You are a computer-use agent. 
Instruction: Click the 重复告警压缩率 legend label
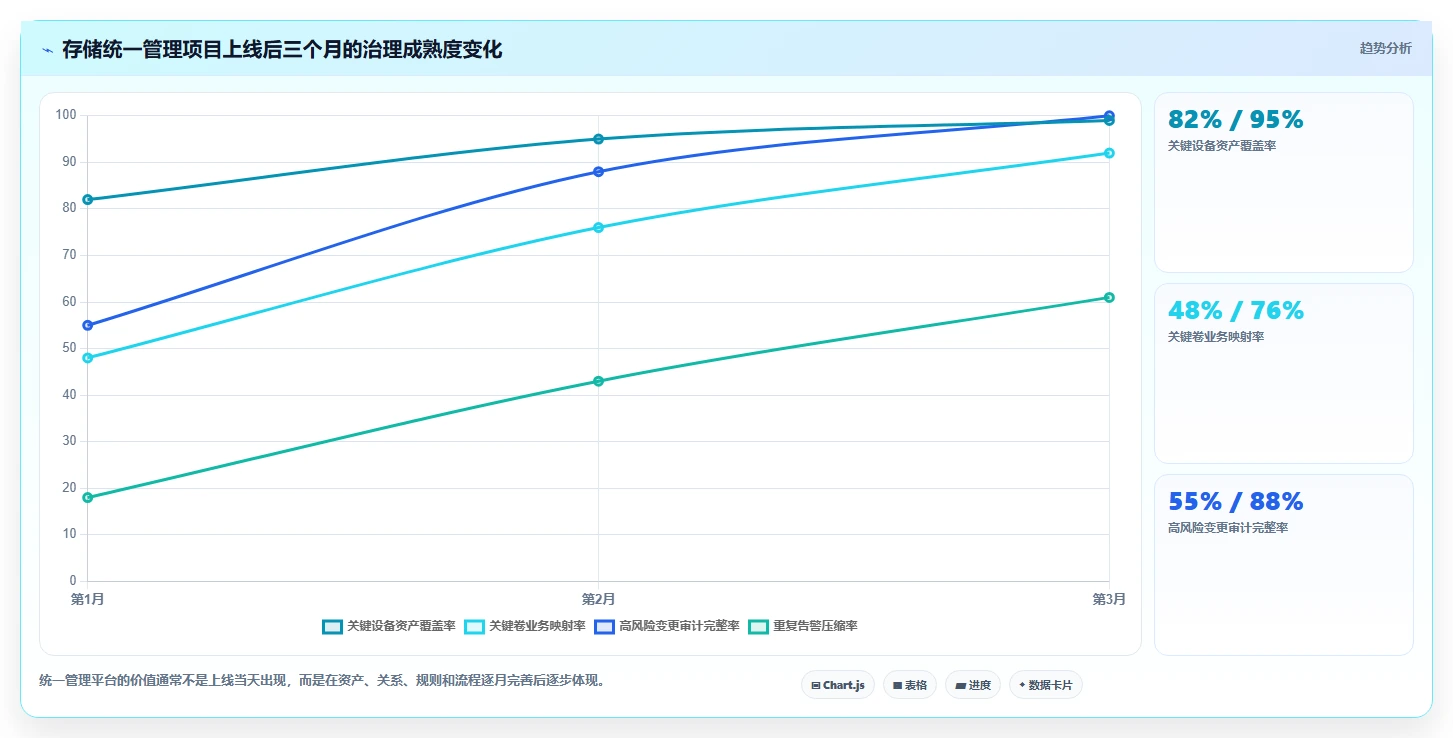815,626
